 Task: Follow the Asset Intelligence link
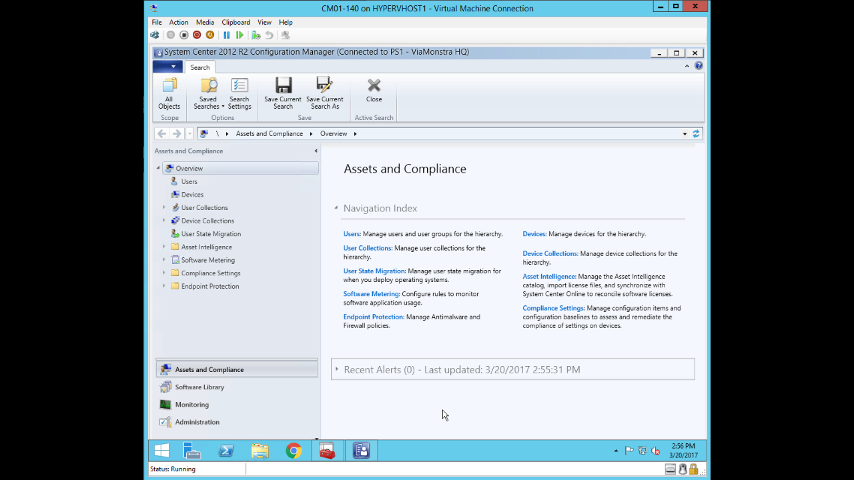point(549,276)
